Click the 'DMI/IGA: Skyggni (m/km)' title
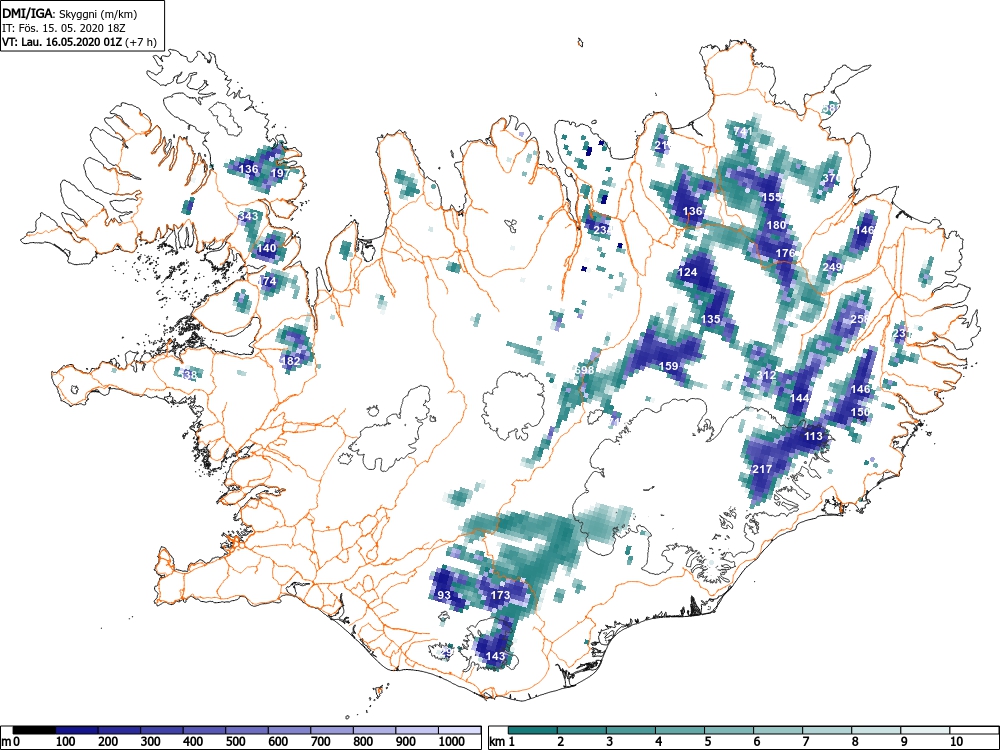This screenshot has width=1000, height=750. pos(70,14)
